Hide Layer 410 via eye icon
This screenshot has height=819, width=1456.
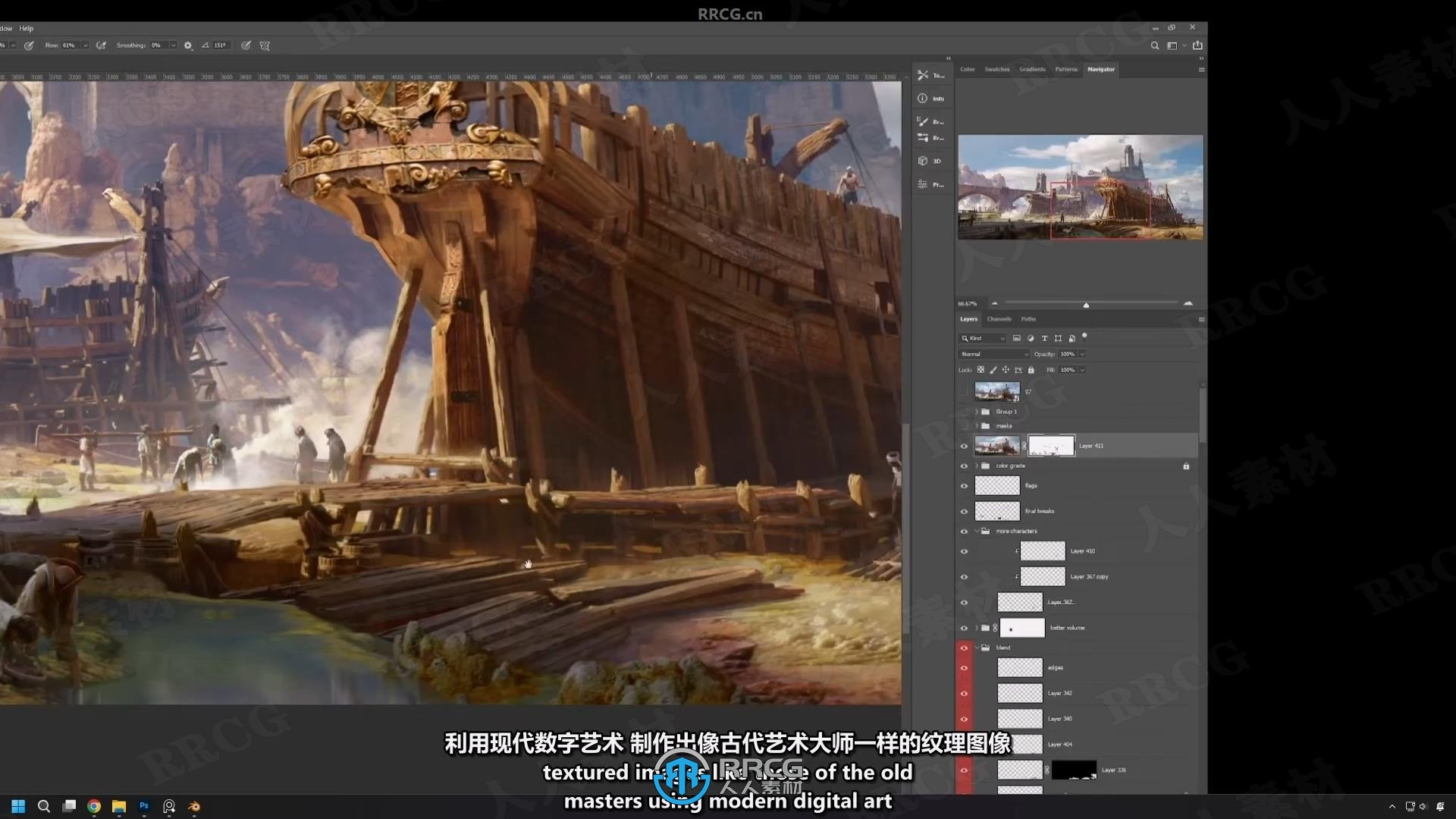point(964,551)
